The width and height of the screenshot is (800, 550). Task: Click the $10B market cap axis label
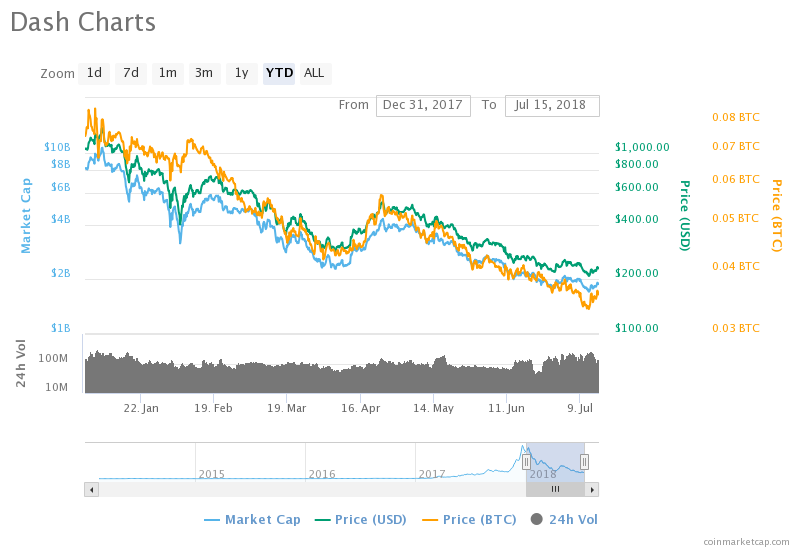[57, 147]
